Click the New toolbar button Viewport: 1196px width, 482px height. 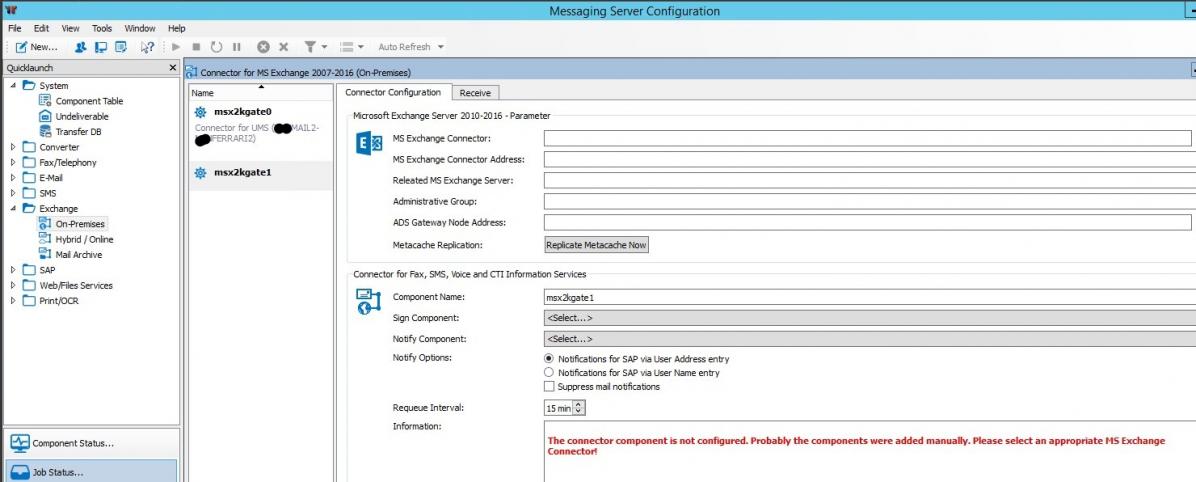coord(36,47)
